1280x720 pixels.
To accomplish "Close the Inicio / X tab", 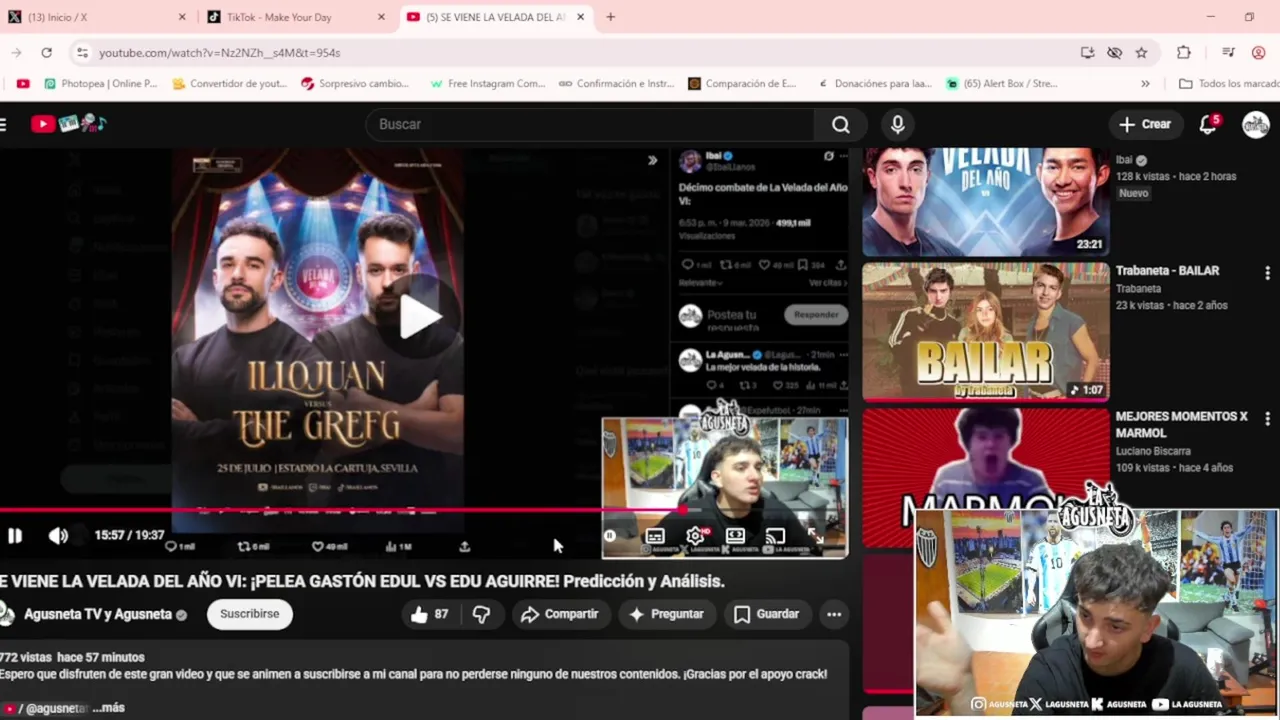I will (x=182, y=17).
